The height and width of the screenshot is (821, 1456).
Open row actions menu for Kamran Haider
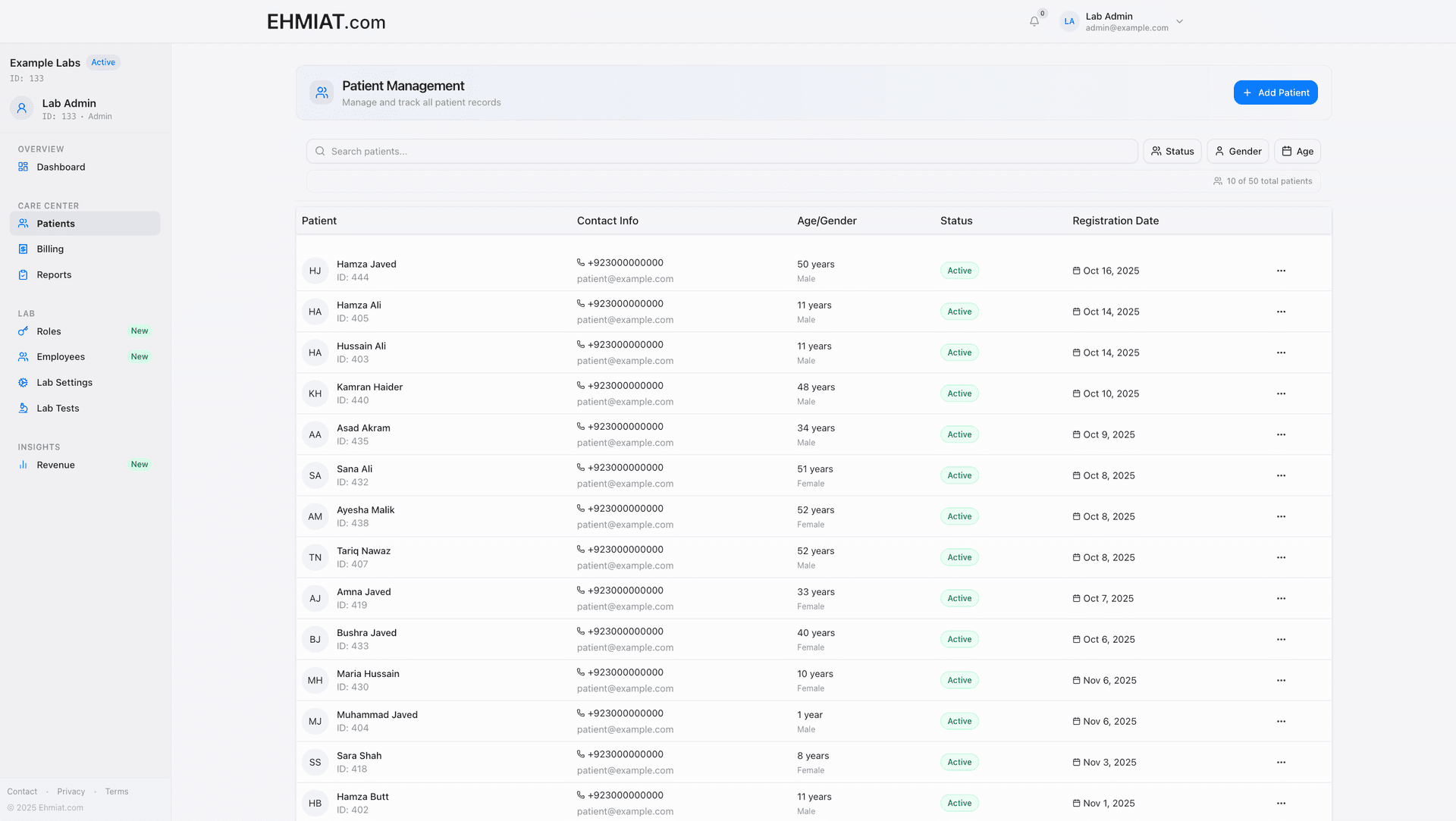point(1281,393)
